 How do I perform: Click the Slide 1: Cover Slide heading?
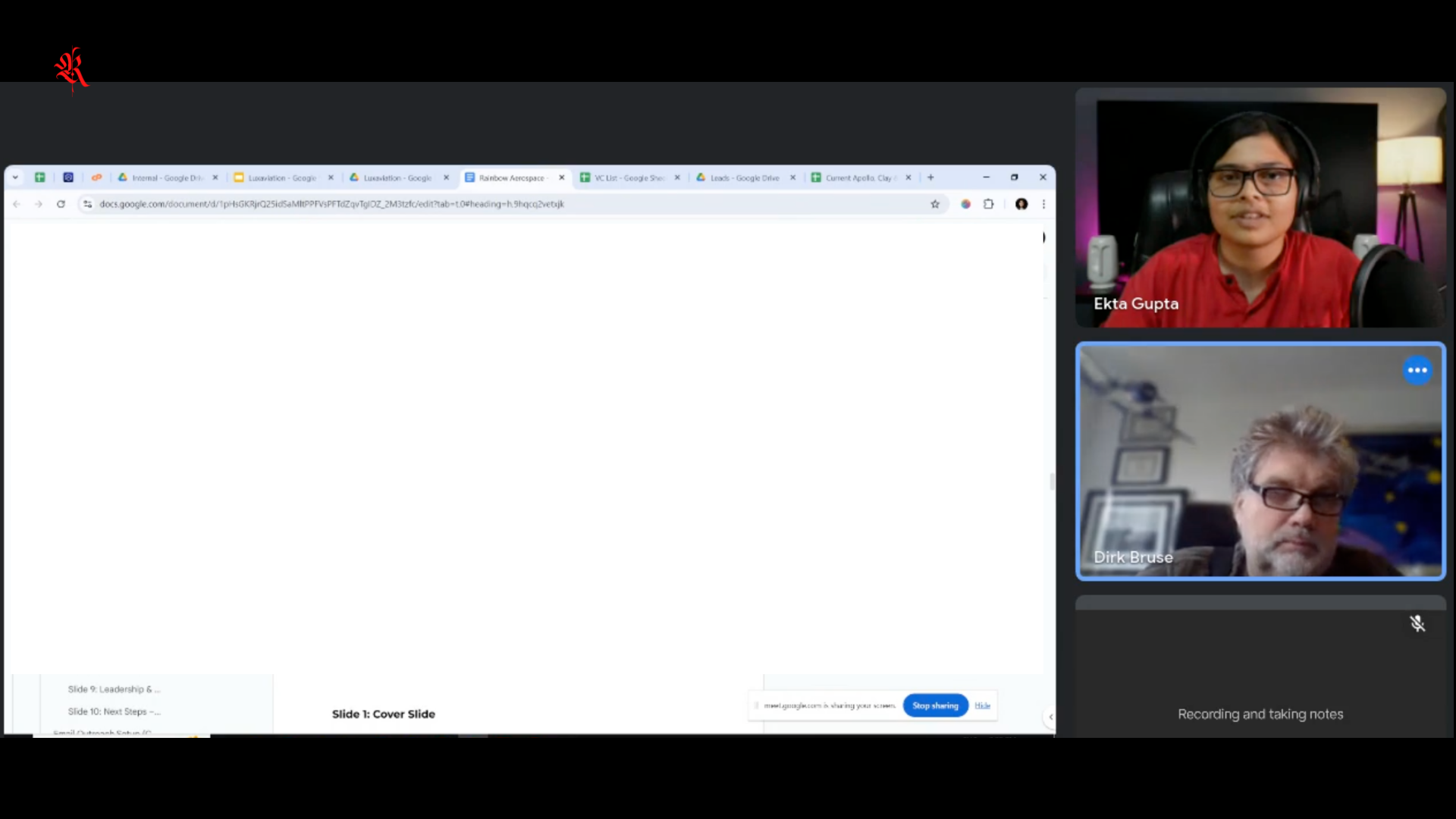click(x=384, y=714)
